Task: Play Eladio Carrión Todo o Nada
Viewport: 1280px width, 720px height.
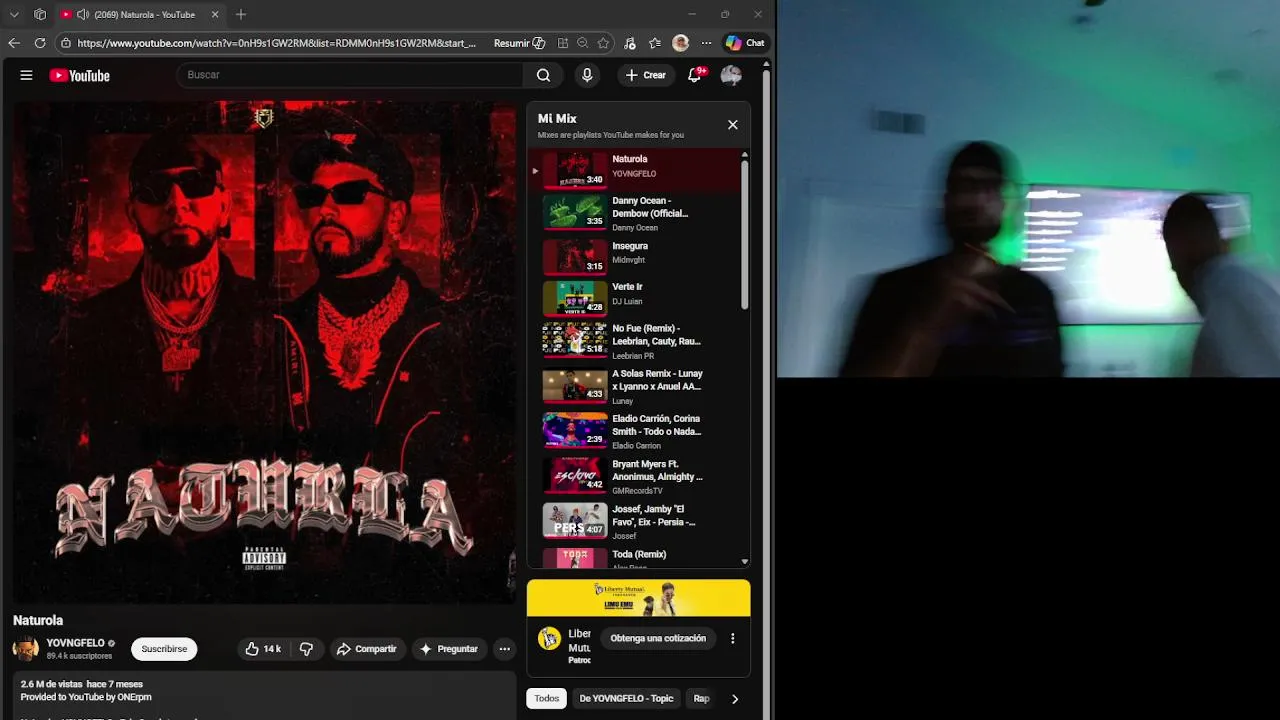Action: click(x=635, y=431)
